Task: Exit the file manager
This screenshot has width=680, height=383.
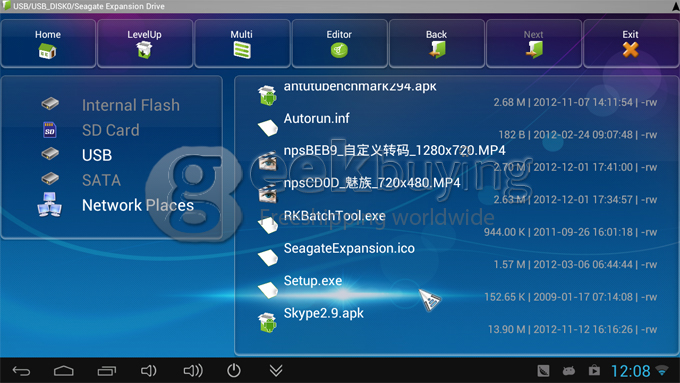Action: (x=631, y=43)
